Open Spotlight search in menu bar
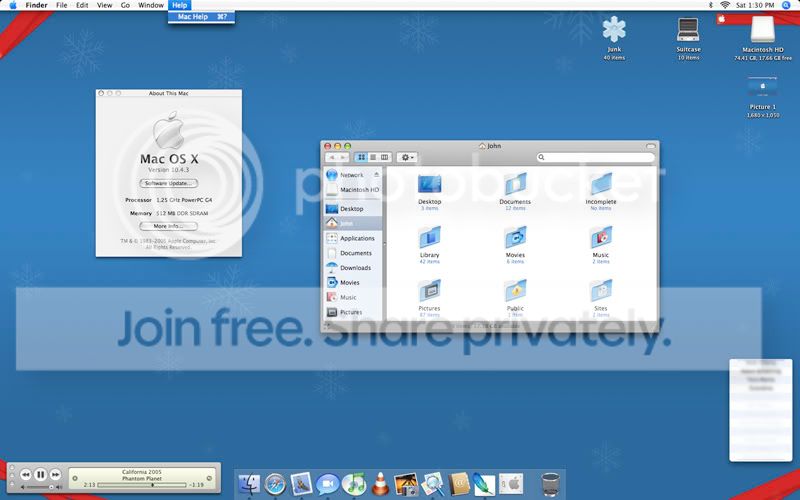This screenshot has height=500, width=800. pyautogui.click(x=786, y=5)
